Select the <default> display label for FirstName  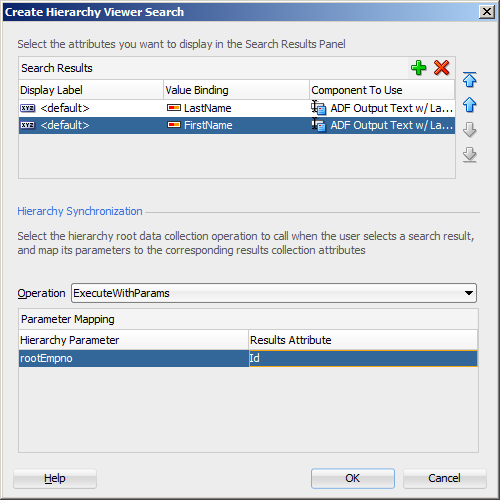65,125
